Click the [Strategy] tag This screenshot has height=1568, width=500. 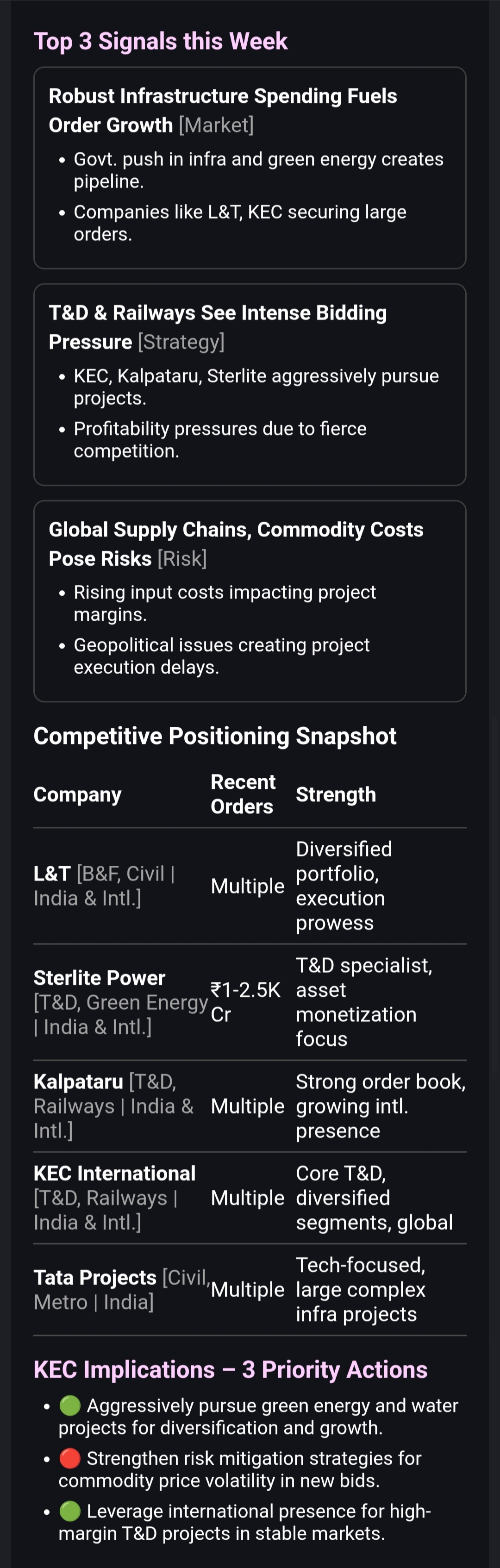click(181, 342)
